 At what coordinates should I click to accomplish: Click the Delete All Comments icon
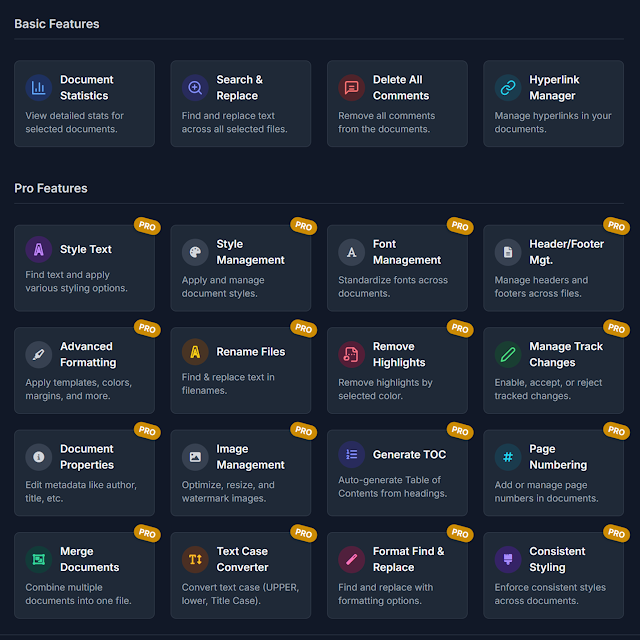click(351, 88)
